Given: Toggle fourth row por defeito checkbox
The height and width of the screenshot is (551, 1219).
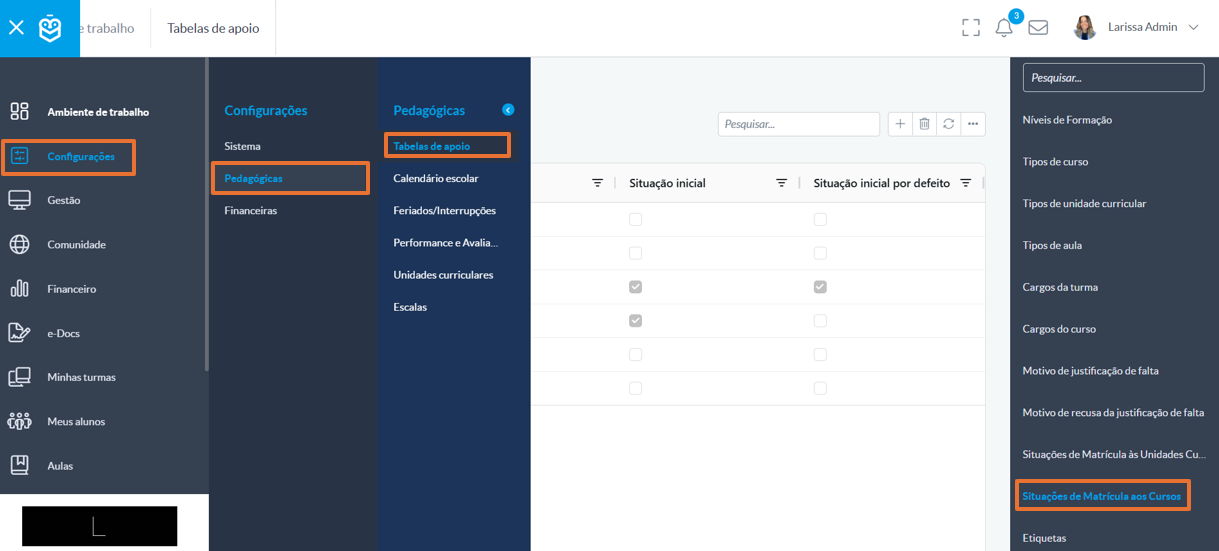Looking at the screenshot, I should [x=820, y=321].
